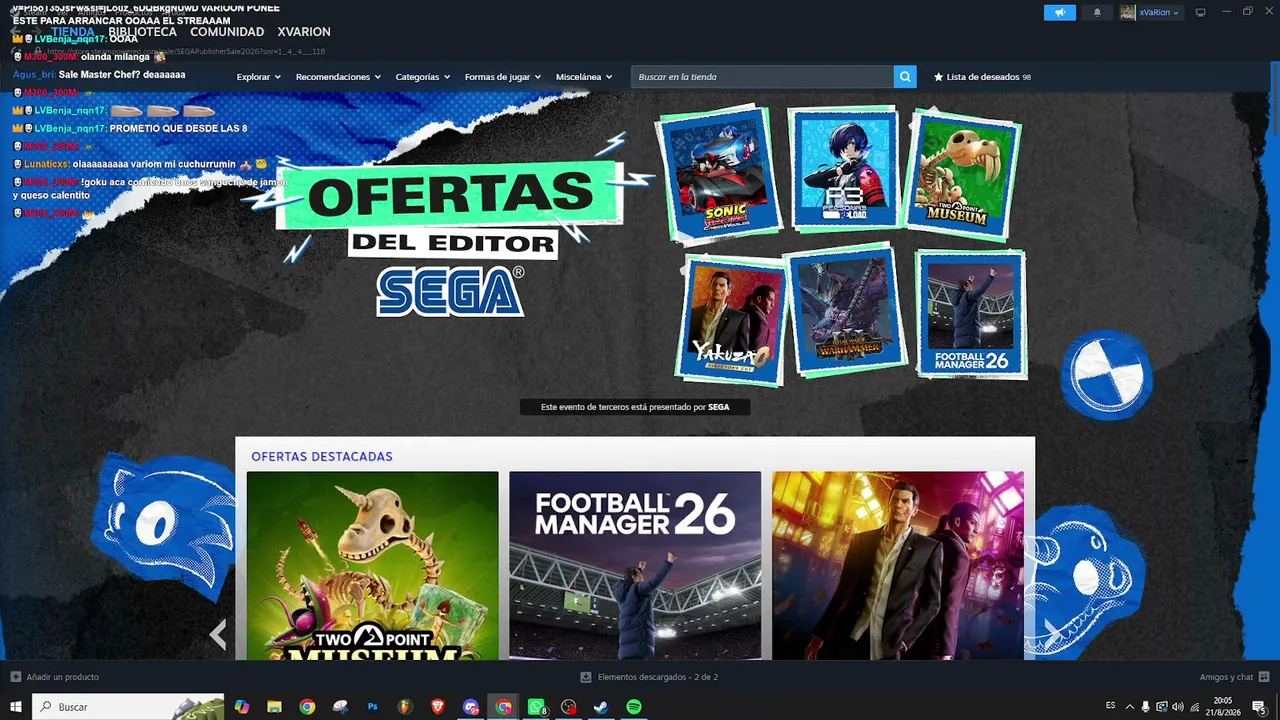Click the SEGA publisher link in event notice
The image size is (1280, 720).
719,407
